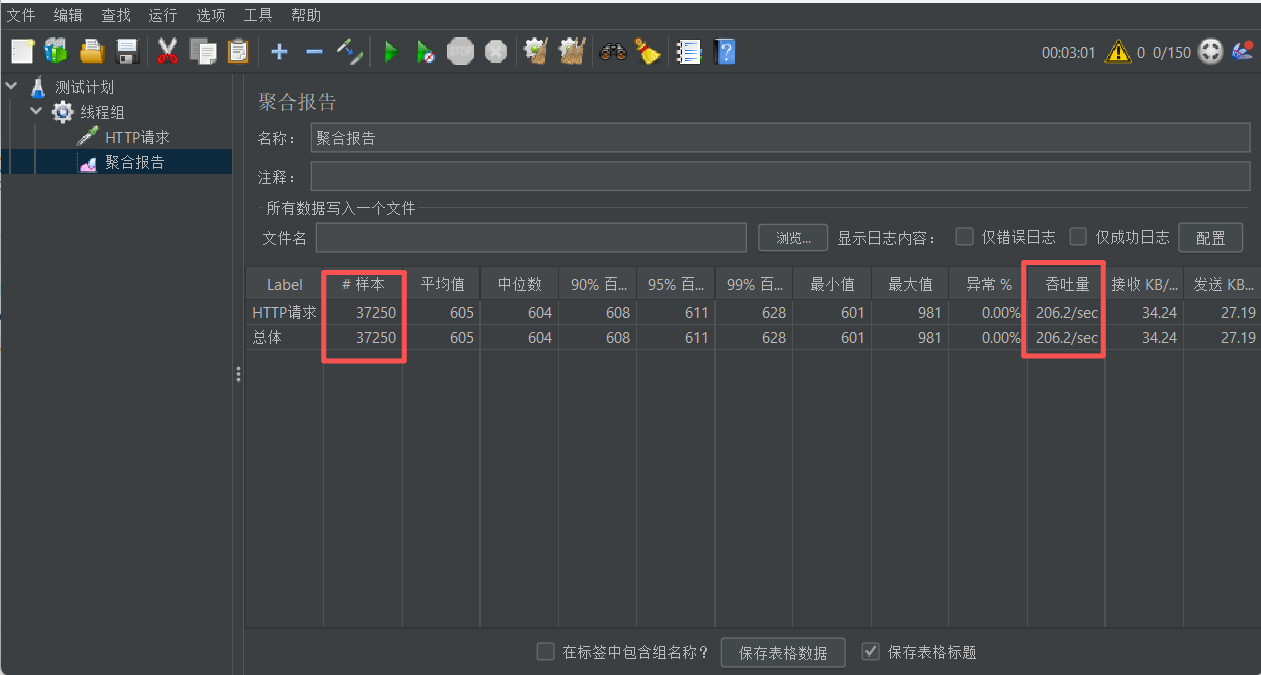
Task: Start the test plan
Action: 390,51
